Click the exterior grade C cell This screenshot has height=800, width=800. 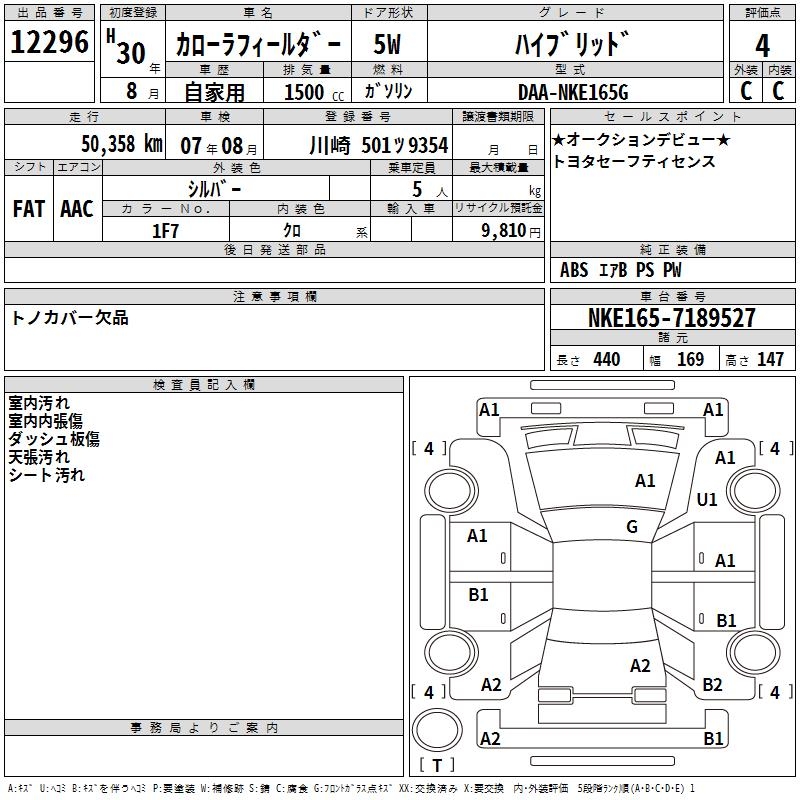tap(746, 90)
